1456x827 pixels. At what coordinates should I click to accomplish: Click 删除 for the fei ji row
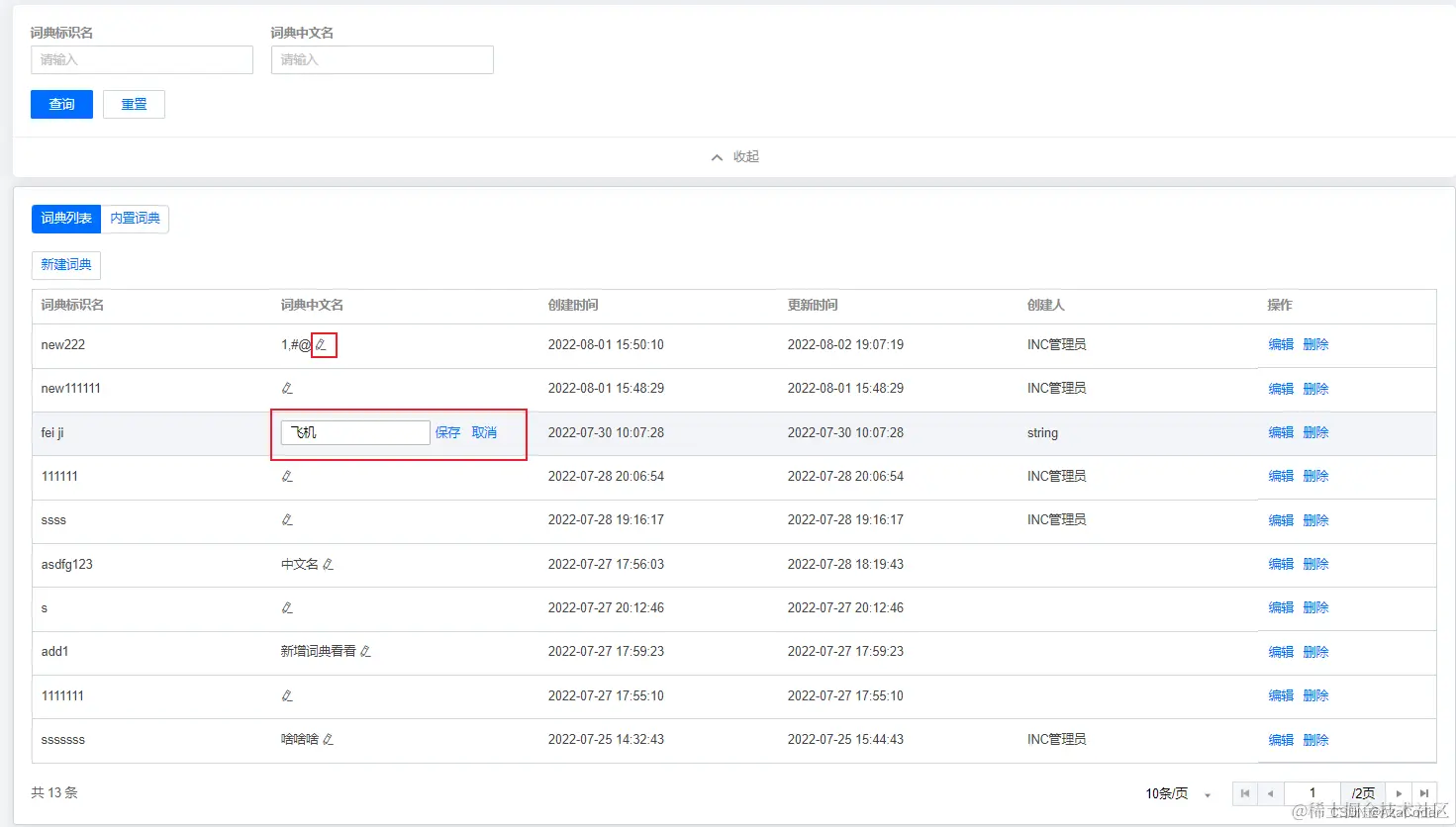coord(1315,433)
